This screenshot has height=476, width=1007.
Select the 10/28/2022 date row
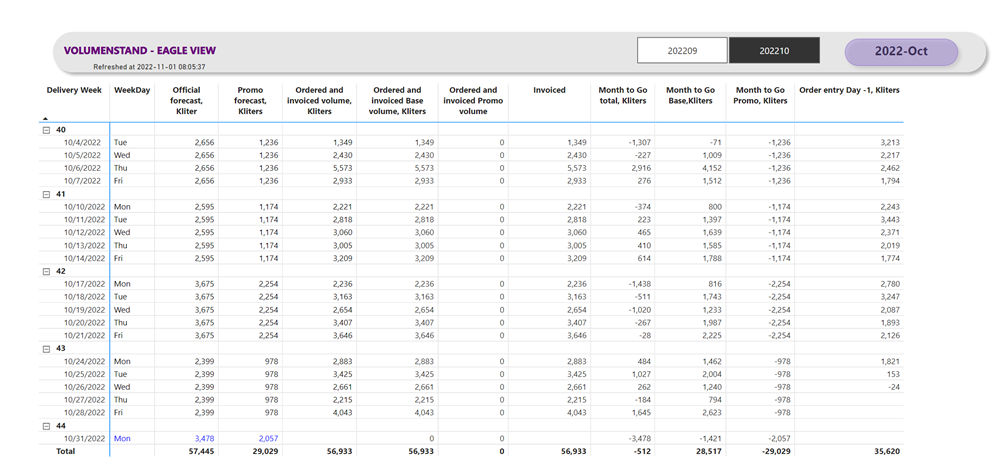pos(473,413)
